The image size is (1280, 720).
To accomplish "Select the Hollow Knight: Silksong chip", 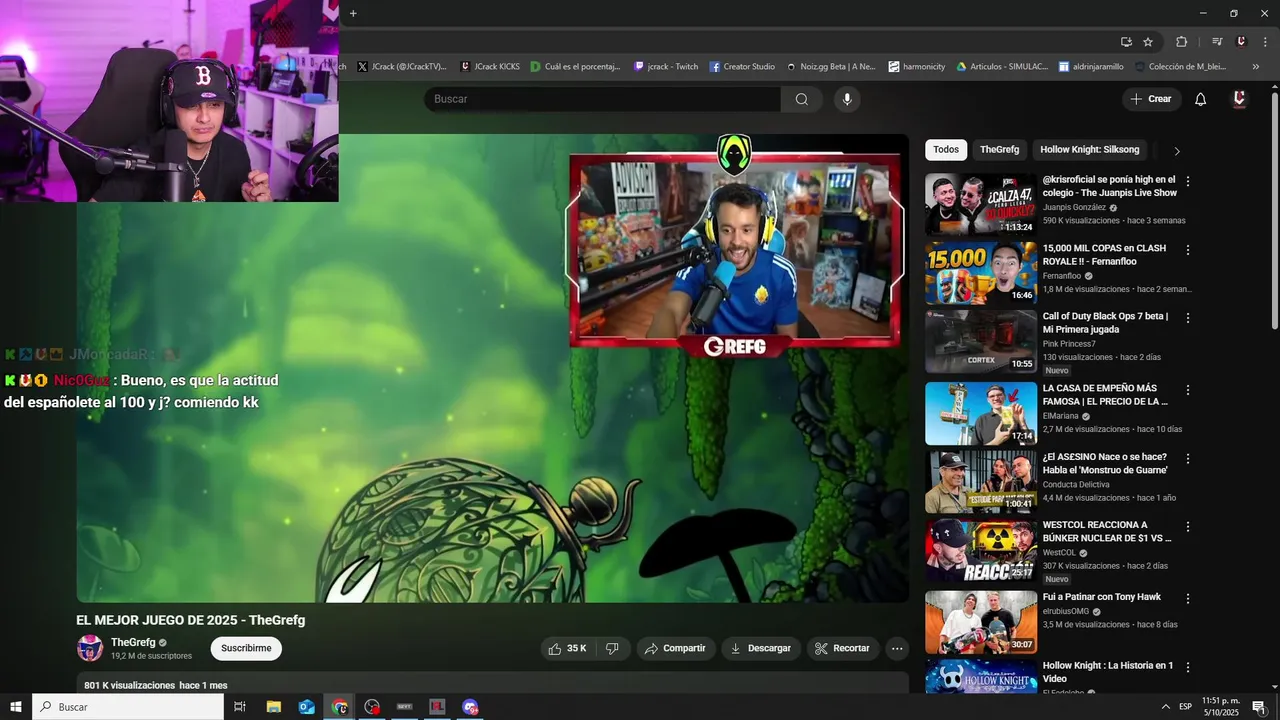I will point(1089,150).
